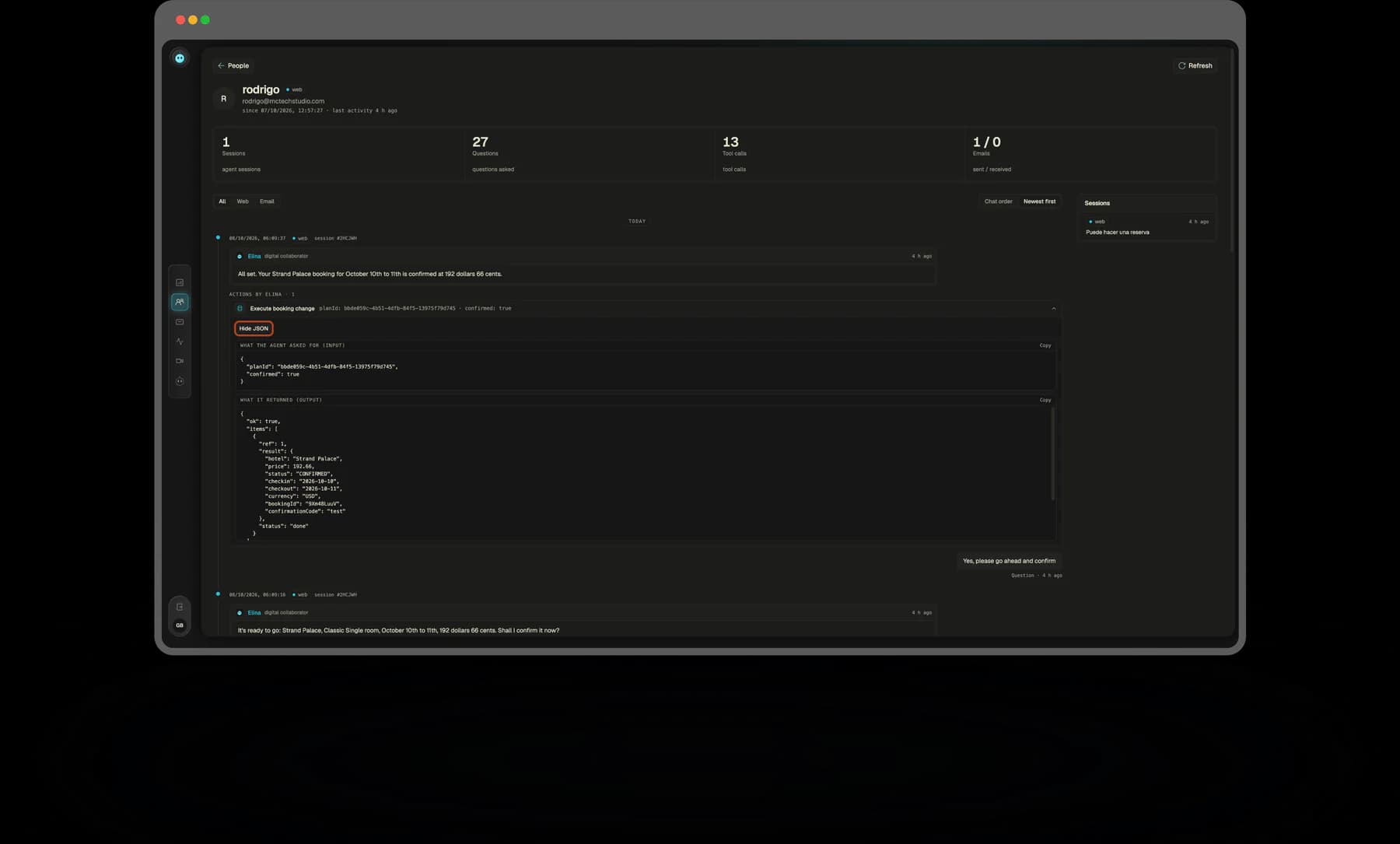Click the email rodrigo@mctechstudio.com
The width and height of the screenshot is (1400, 844).
pos(283,101)
